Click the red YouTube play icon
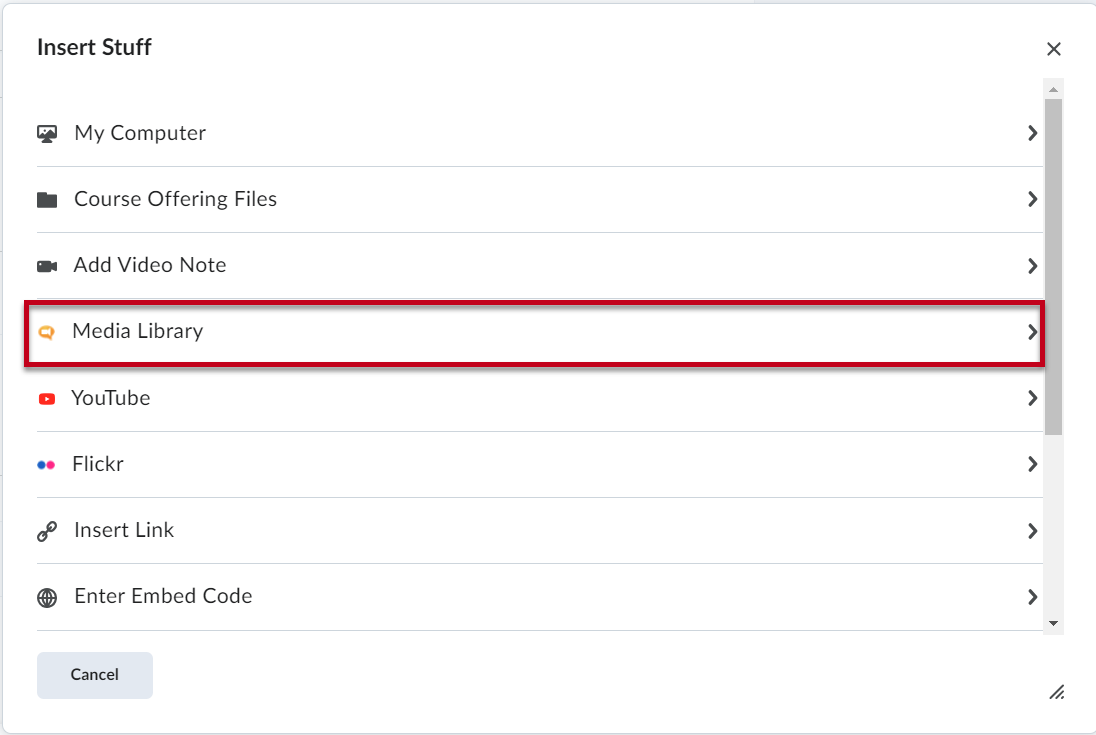Screen dimensions: 1096x735 pyautogui.click(x=47, y=399)
